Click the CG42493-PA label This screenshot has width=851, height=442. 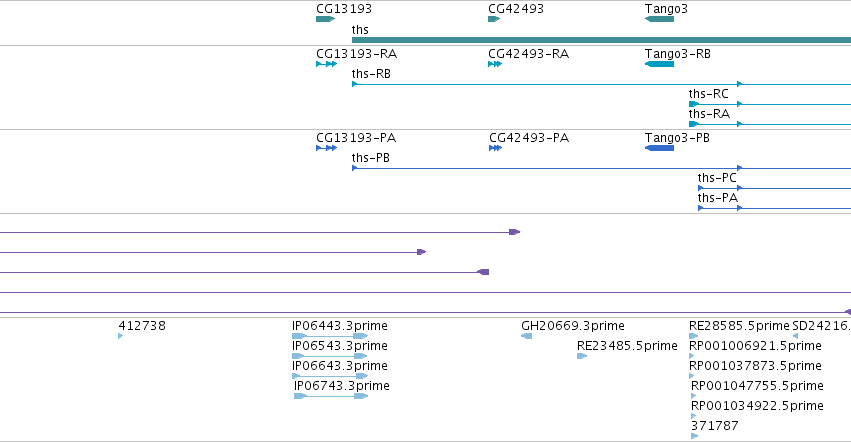[529, 138]
